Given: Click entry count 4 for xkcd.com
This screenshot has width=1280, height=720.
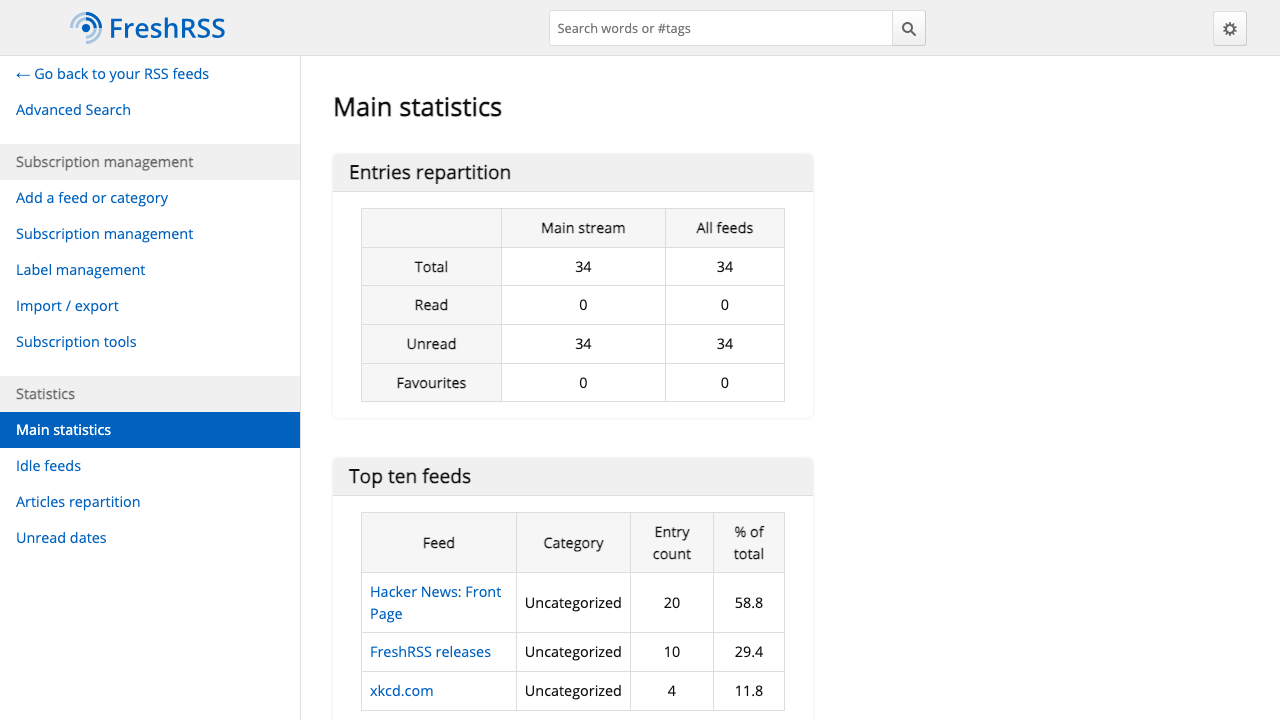Looking at the screenshot, I should click(672, 691).
